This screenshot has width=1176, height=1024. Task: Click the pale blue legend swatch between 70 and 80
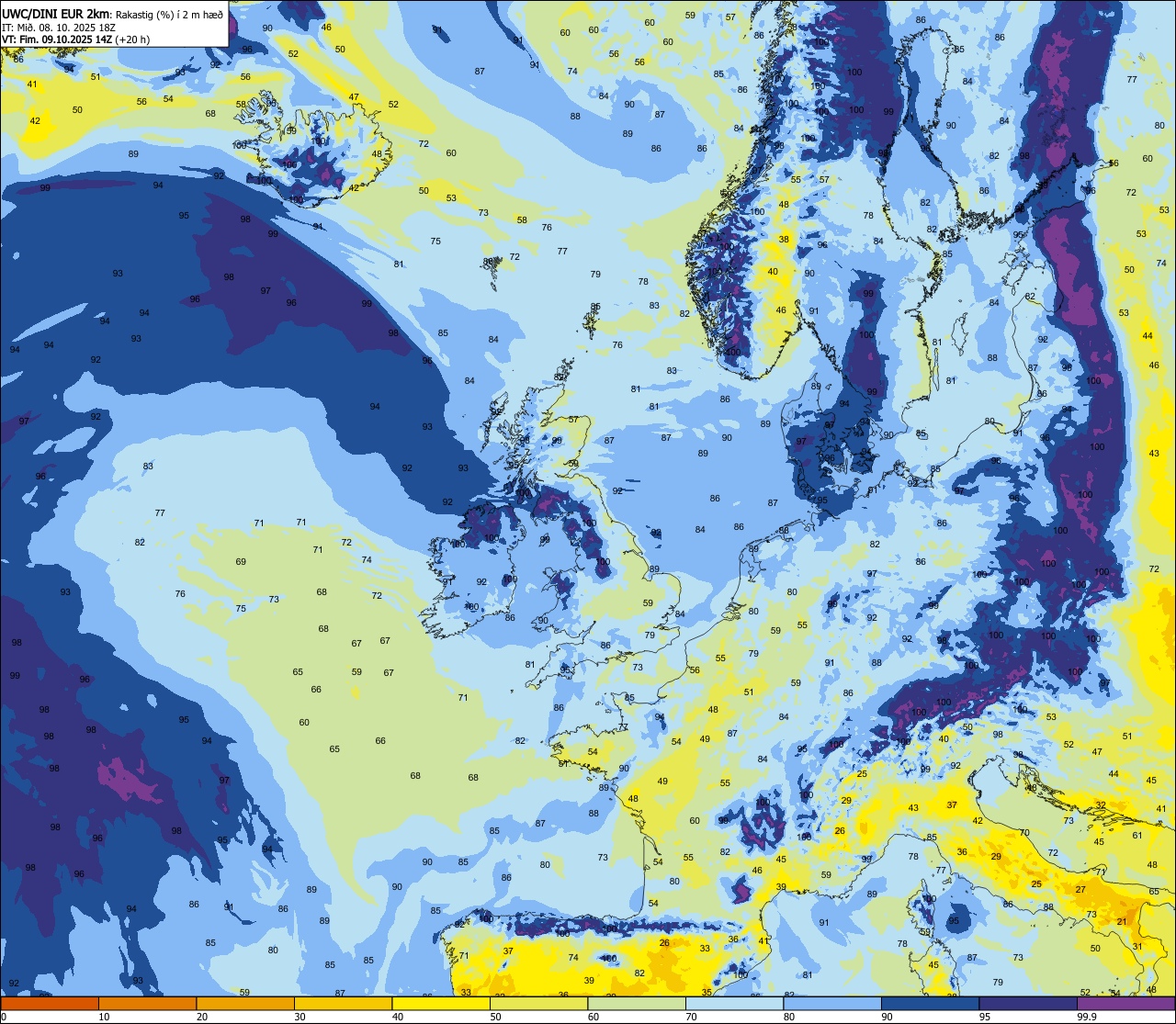[735, 1003]
